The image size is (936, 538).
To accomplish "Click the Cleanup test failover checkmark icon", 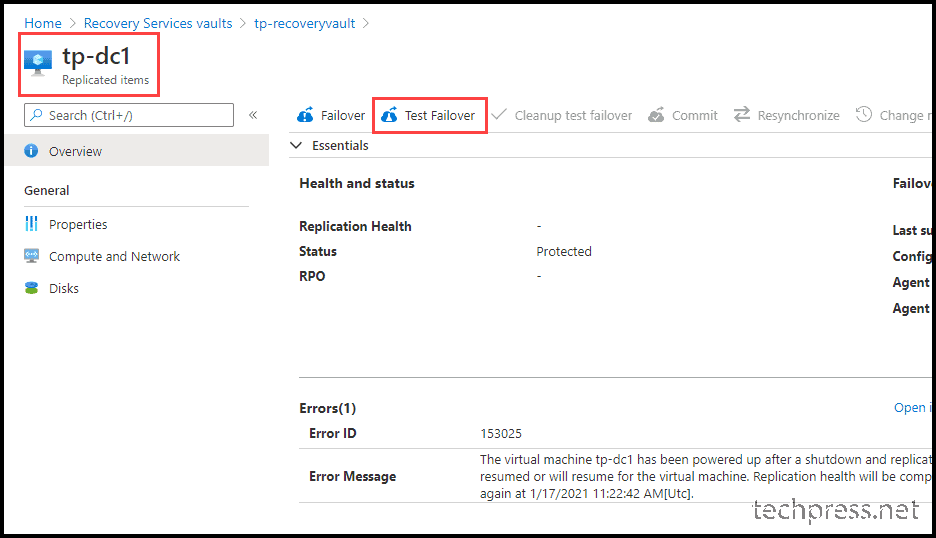I will (x=499, y=114).
